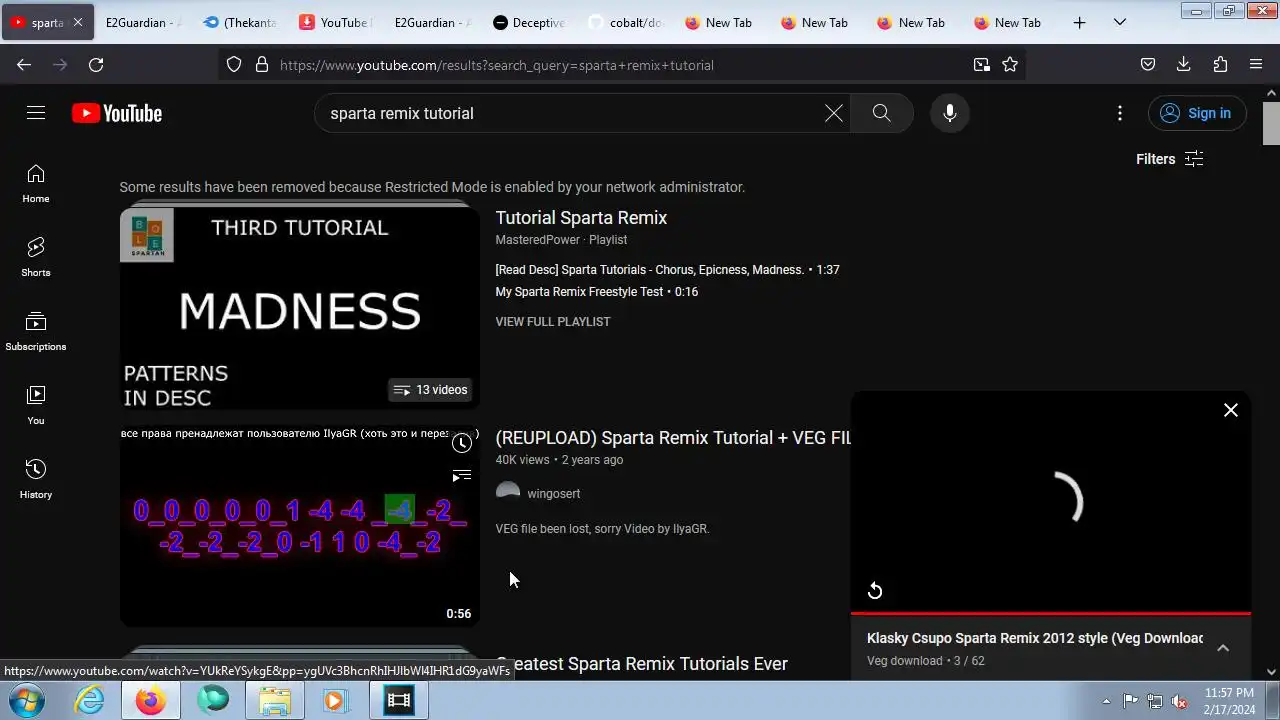Expand the miniplayer playlist chevron
Screen dimensions: 1280x720
[x=1222, y=648]
